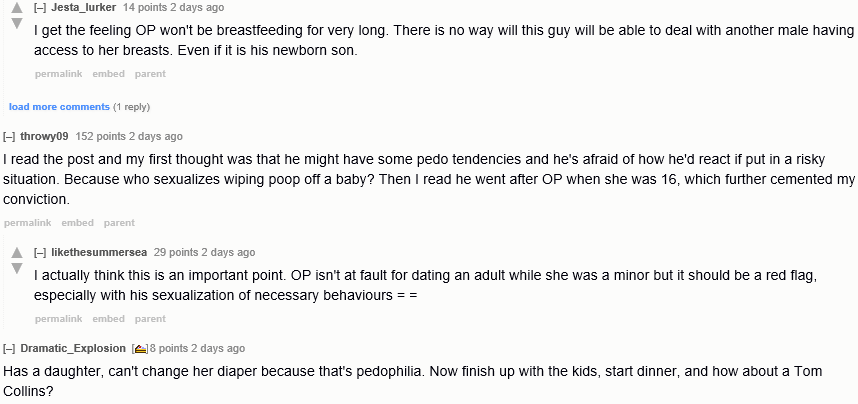
Task: Collapse Jesta_lurker's comment
Action: click(40, 7)
